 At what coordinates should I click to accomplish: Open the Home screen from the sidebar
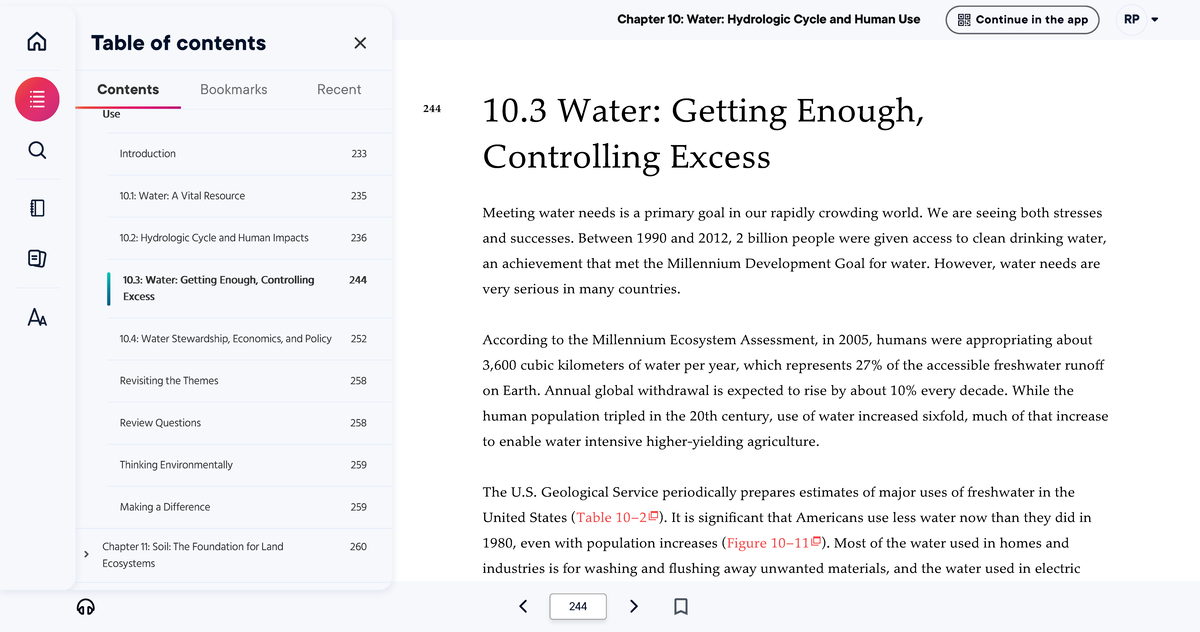pos(36,41)
